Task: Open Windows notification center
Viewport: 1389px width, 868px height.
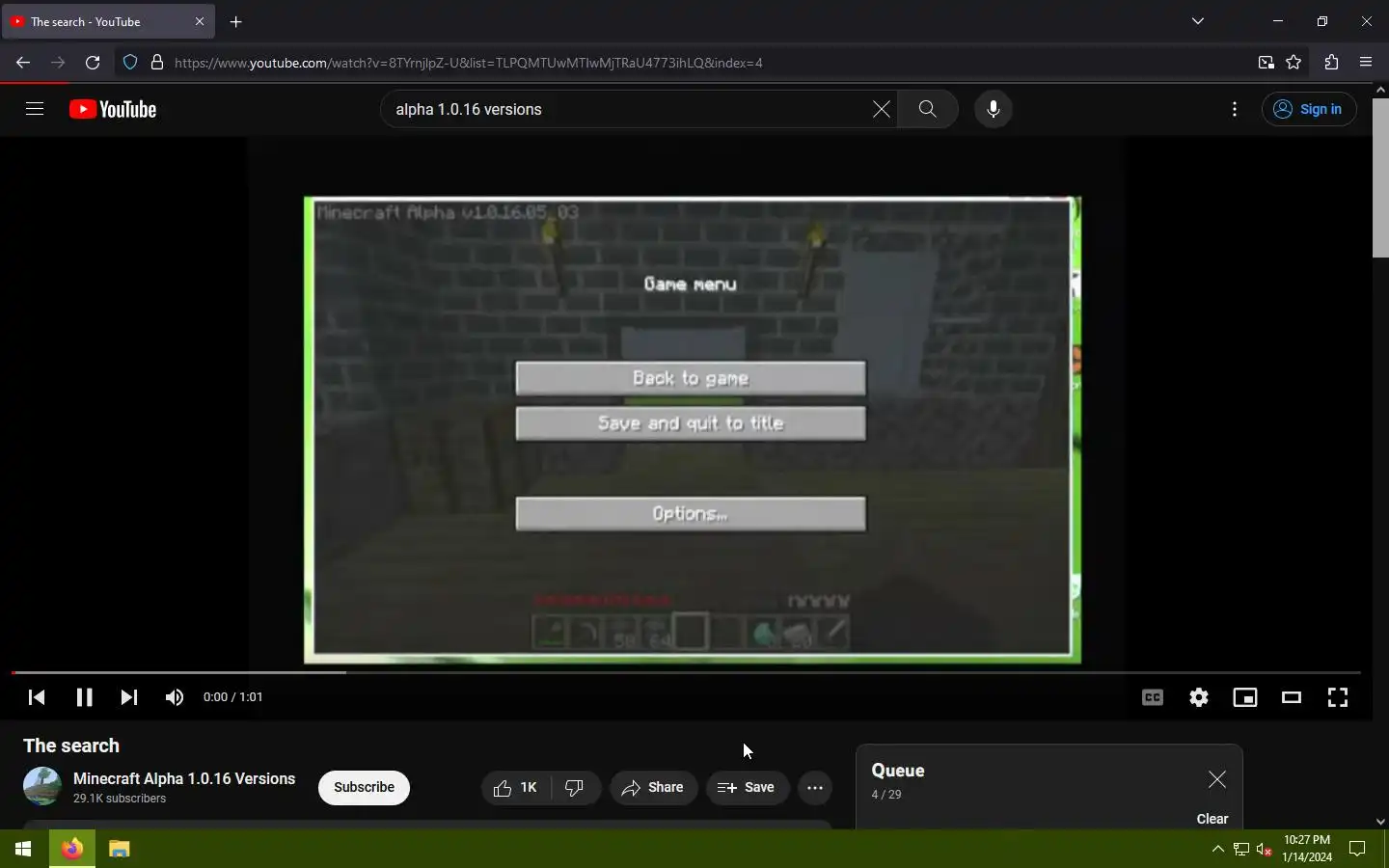Action: 1357,849
